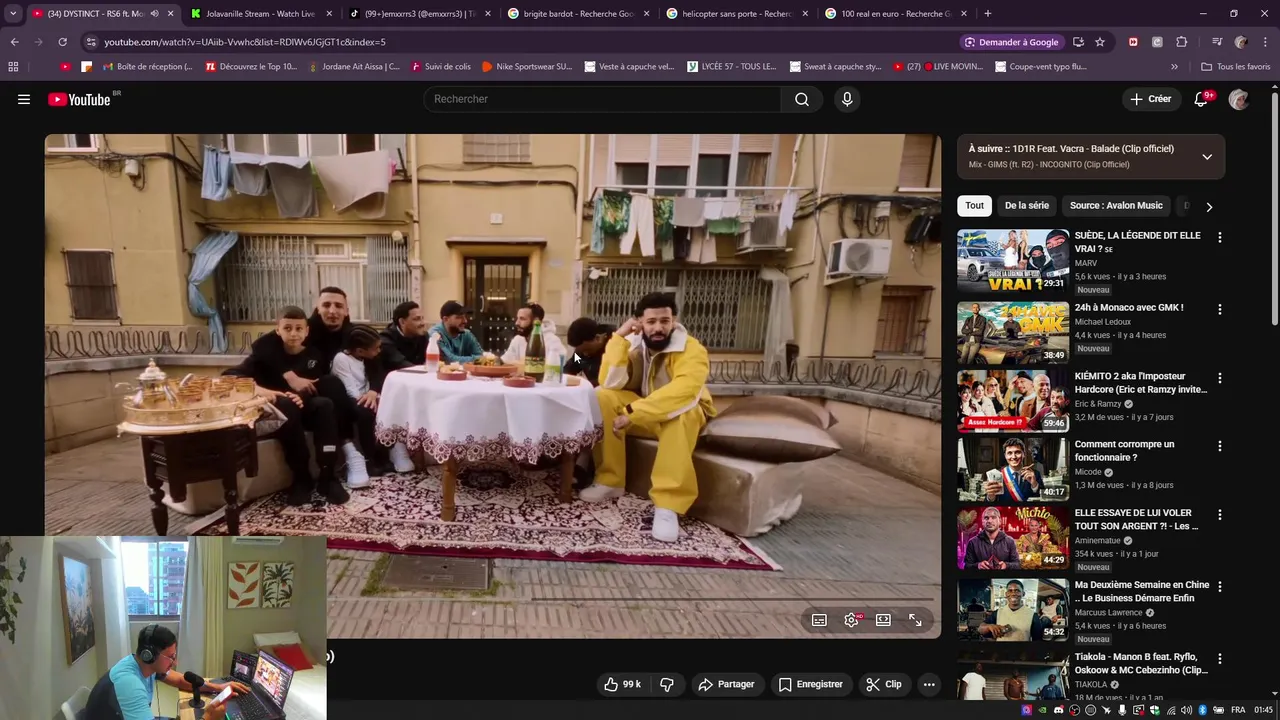This screenshot has height=720, width=1280.
Task: Open options for KIÉMITO 2 video
Action: click(x=1219, y=379)
